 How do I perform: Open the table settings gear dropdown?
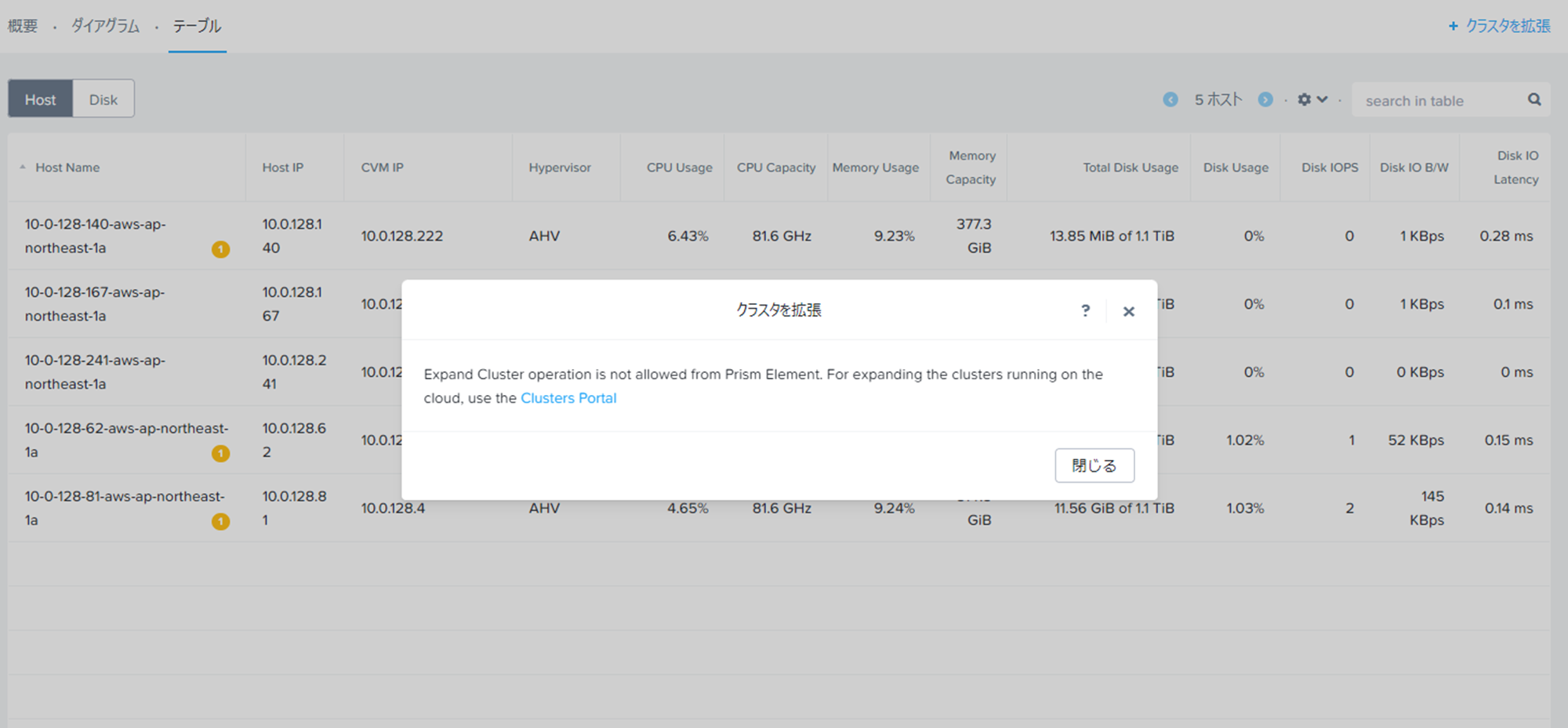[x=1312, y=100]
